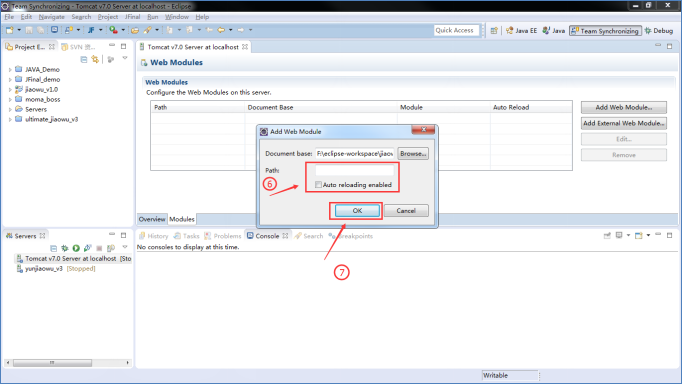The height and width of the screenshot is (385, 683).
Task: Click the Path input field in the dialog
Action: pos(355,170)
